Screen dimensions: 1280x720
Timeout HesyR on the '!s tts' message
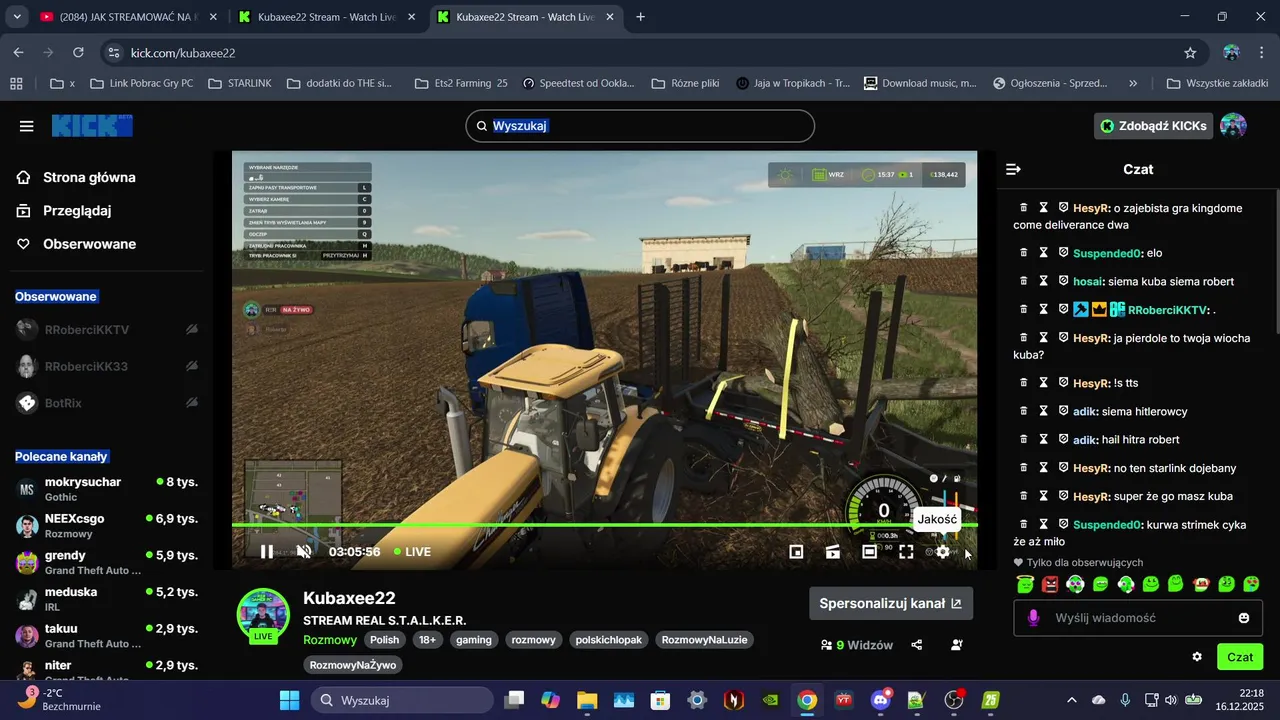click(x=1044, y=383)
